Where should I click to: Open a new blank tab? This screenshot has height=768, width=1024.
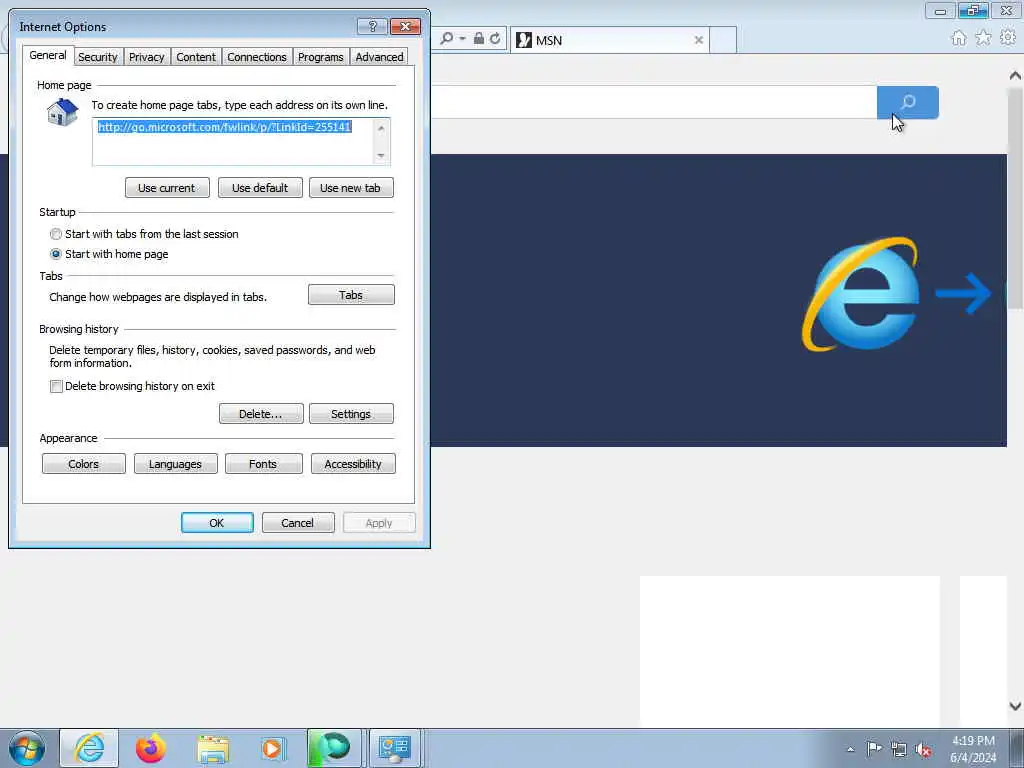coord(723,40)
